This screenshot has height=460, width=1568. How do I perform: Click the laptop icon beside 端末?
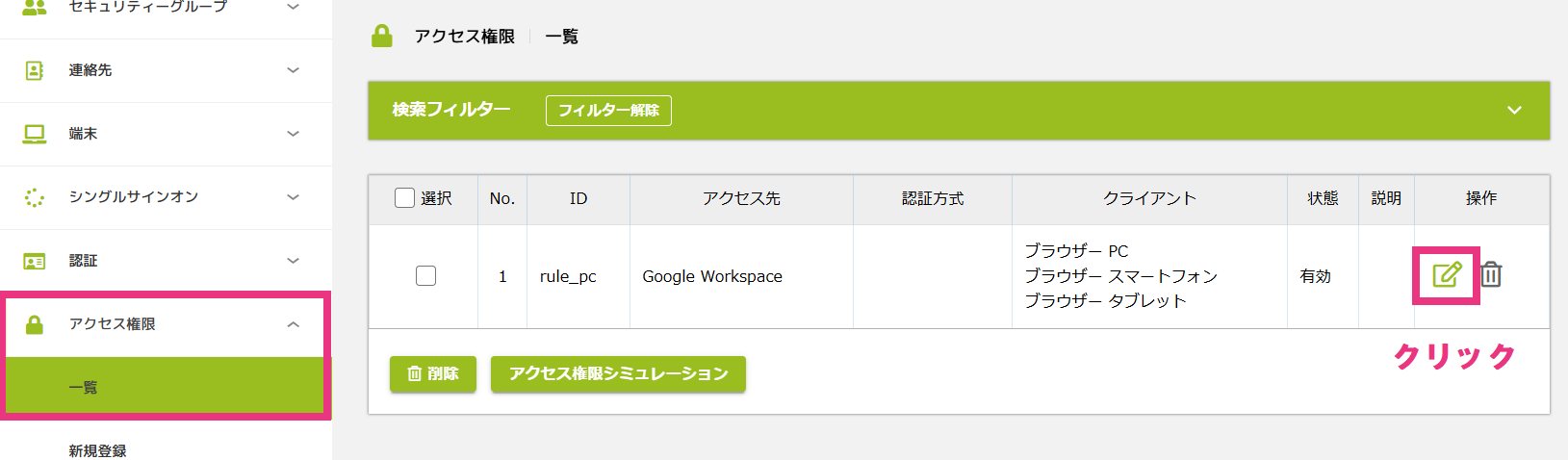pyautogui.click(x=35, y=134)
